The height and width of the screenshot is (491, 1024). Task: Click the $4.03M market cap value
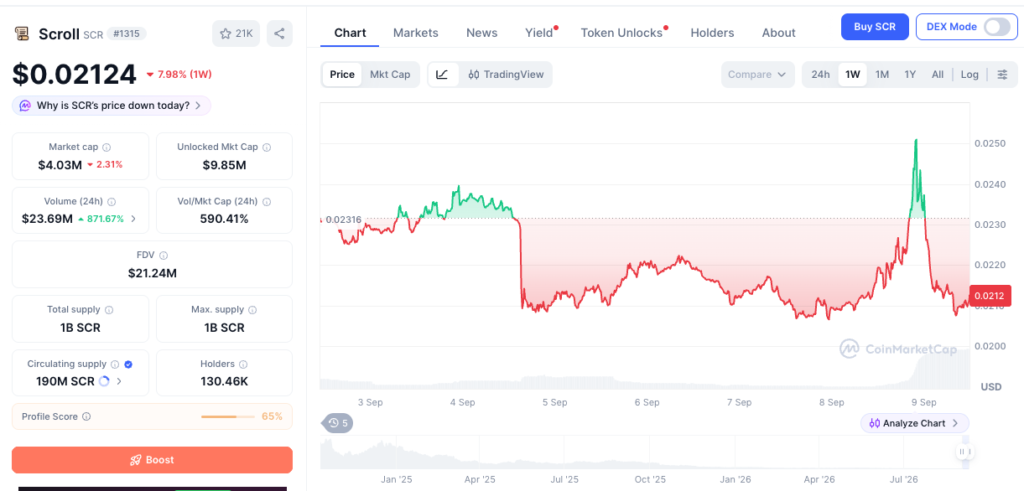pyautogui.click(x=60, y=165)
